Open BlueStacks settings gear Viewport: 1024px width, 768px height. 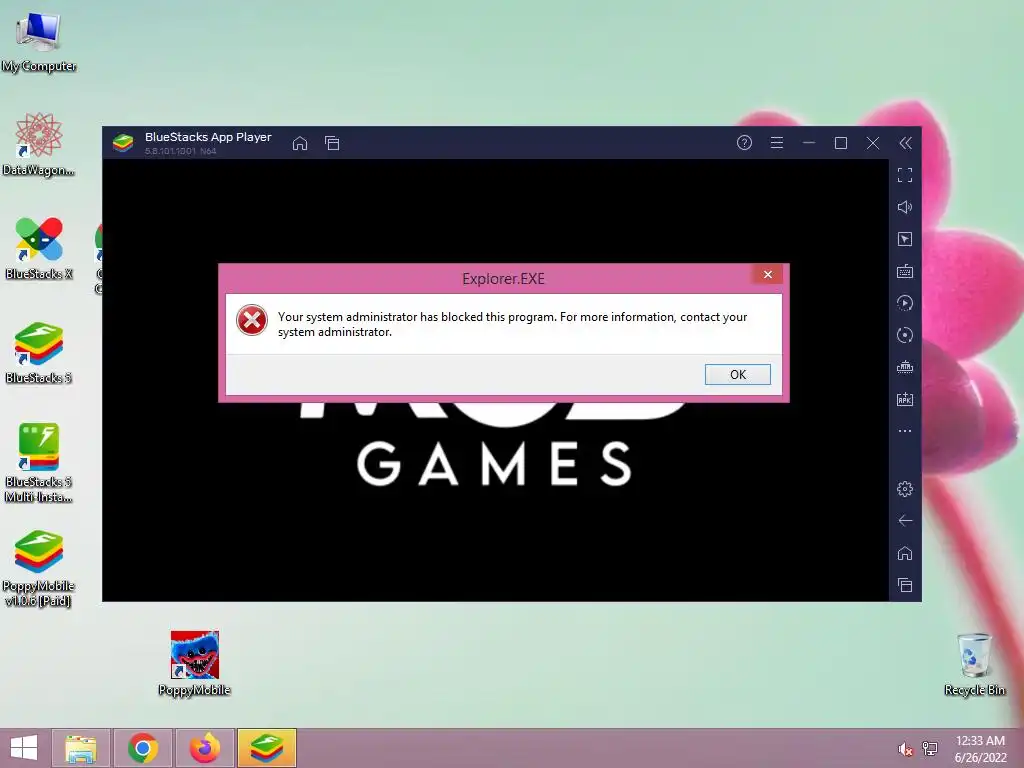click(x=904, y=488)
